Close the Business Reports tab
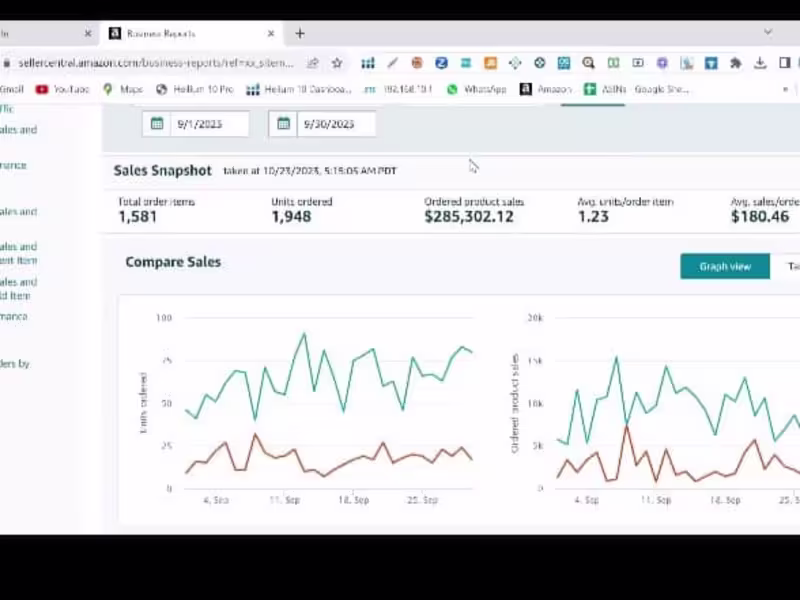800x600 pixels. (x=271, y=34)
